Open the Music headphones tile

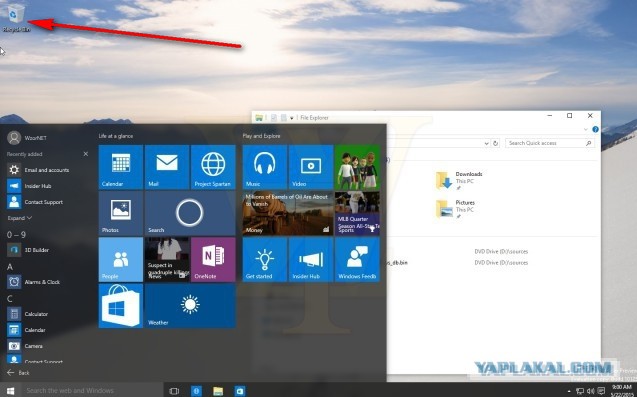[x=264, y=167]
